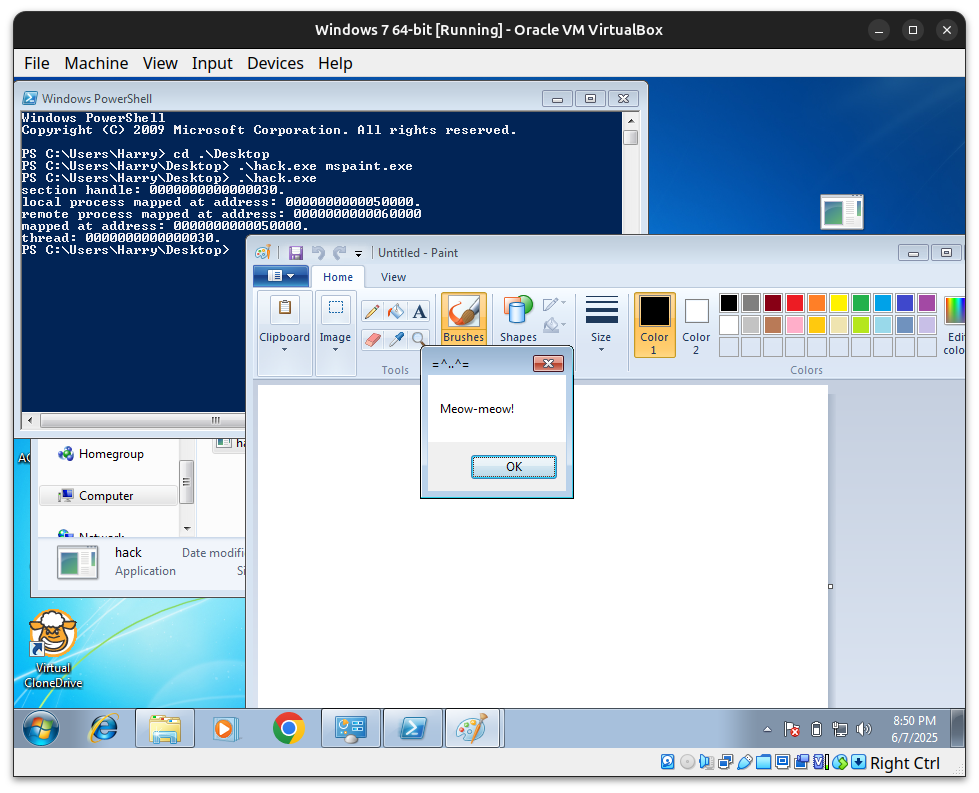979x793 pixels.
Task: Select the Fill with color bucket tool
Action: (396, 311)
